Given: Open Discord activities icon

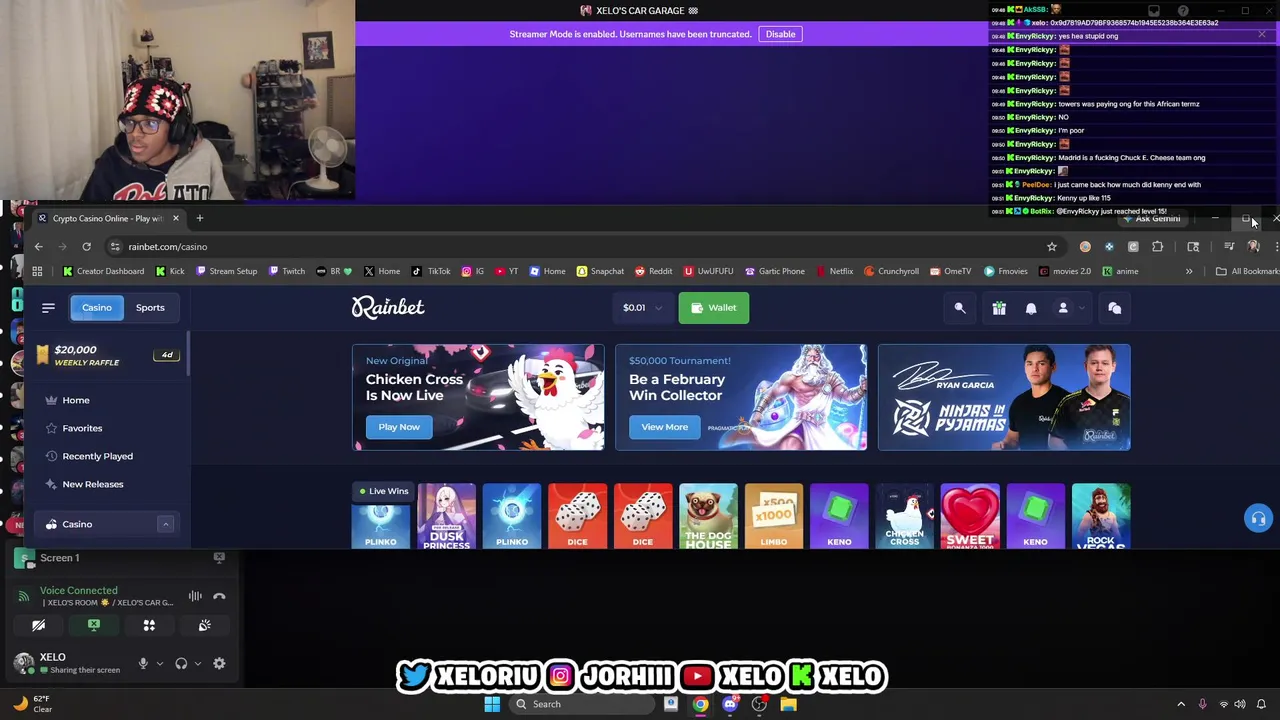Looking at the screenshot, I should [149, 626].
